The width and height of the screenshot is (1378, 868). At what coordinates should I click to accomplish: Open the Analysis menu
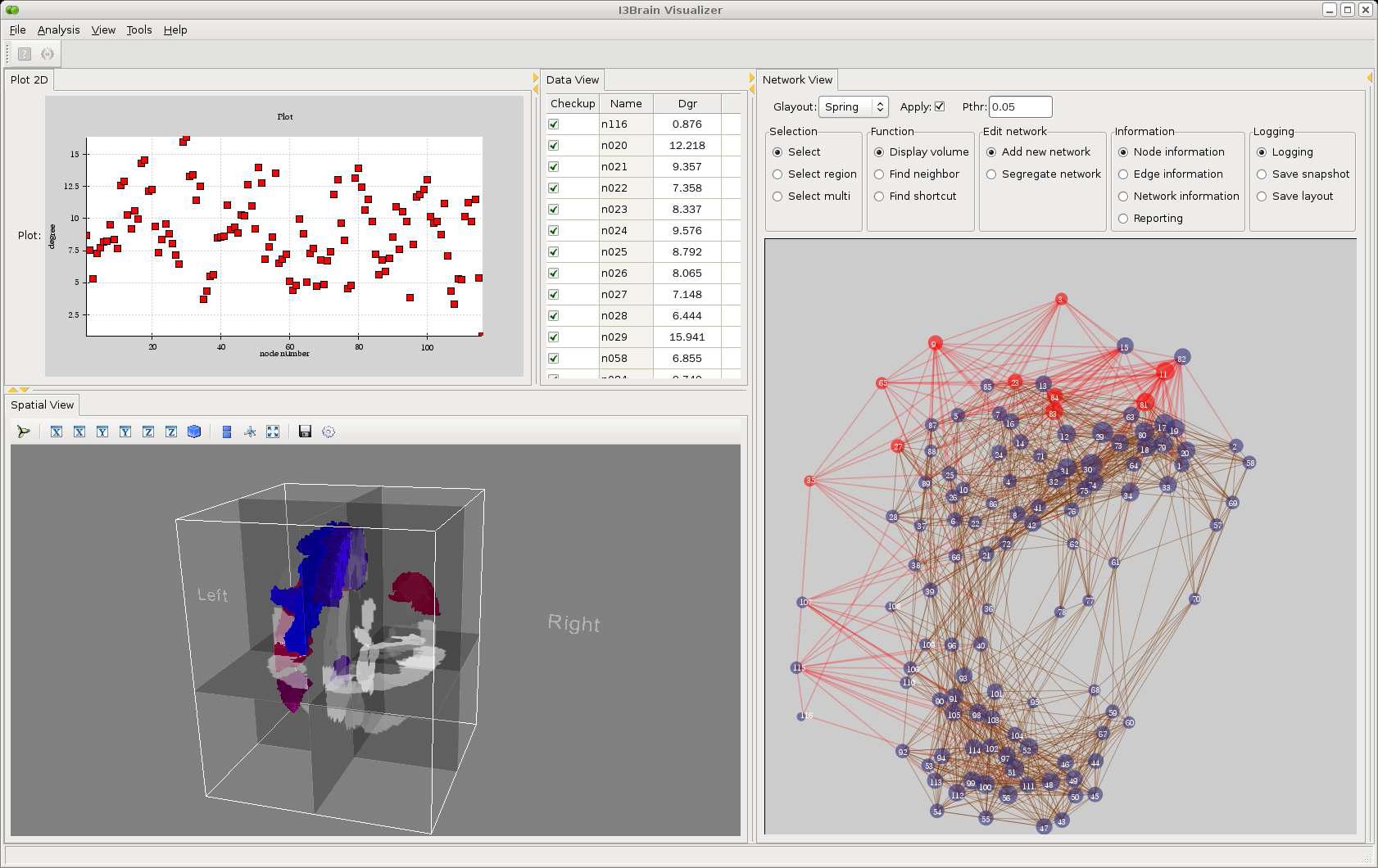(x=58, y=29)
